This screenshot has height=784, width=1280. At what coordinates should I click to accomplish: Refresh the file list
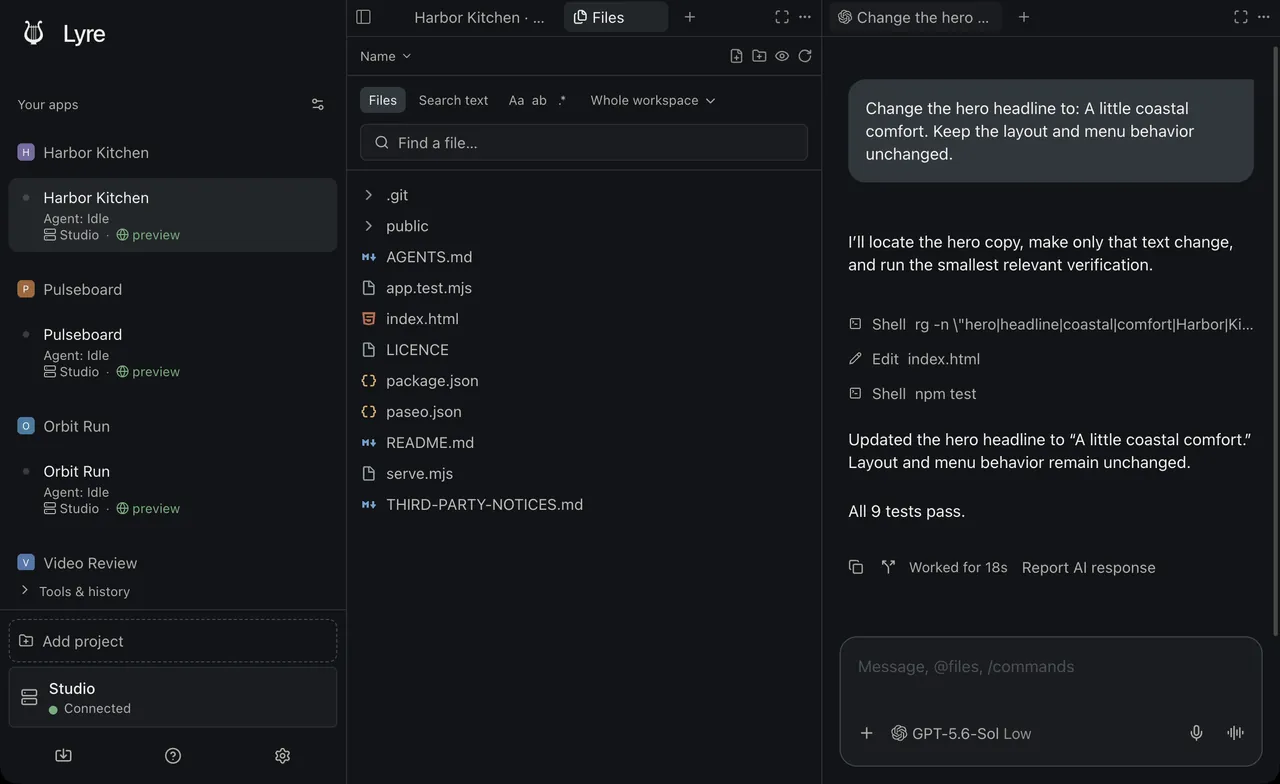[805, 56]
